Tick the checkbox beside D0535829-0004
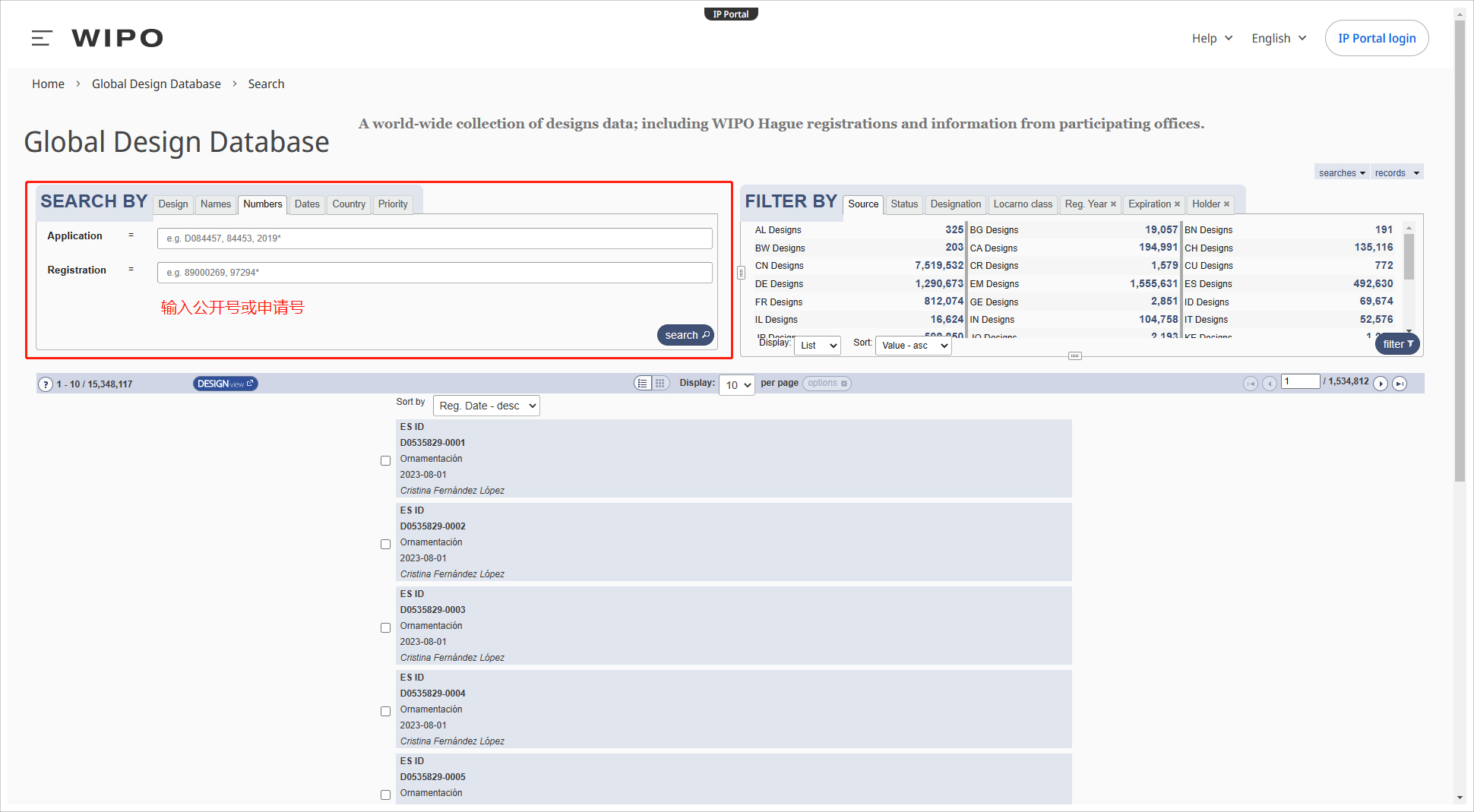Screen dimensions: 1474x812 [x=385, y=712]
